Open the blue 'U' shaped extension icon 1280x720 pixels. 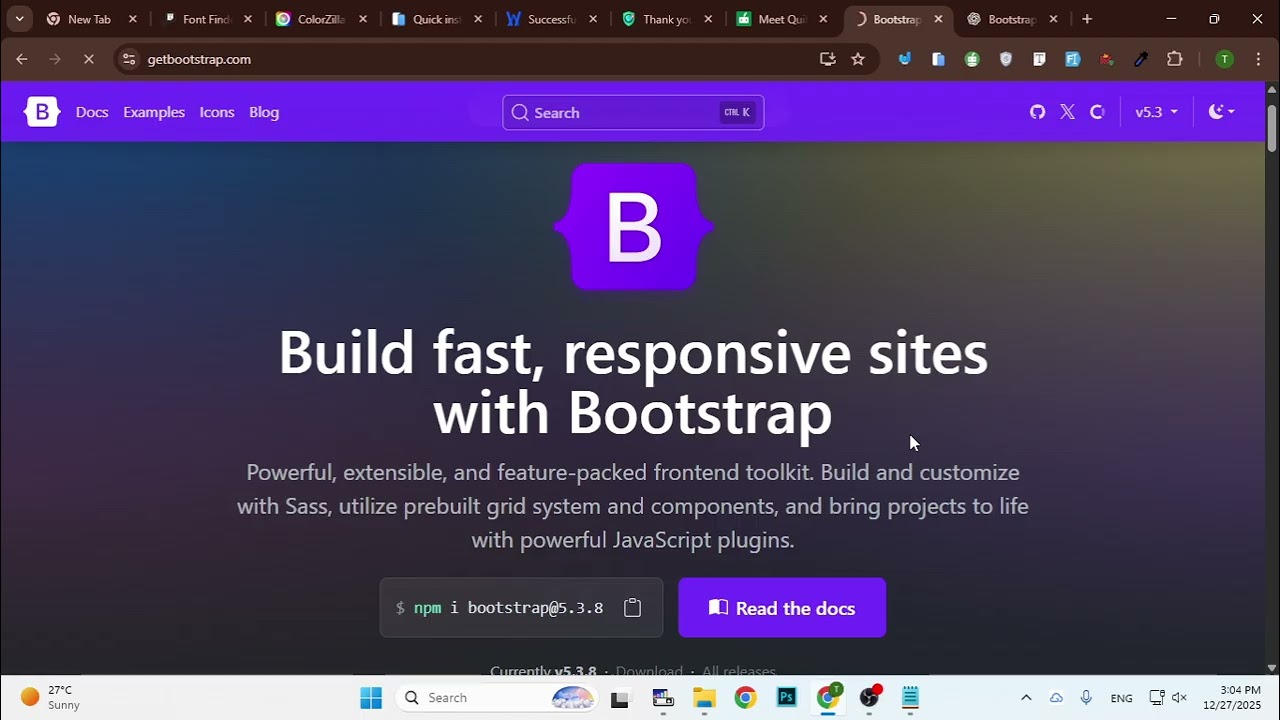point(905,59)
